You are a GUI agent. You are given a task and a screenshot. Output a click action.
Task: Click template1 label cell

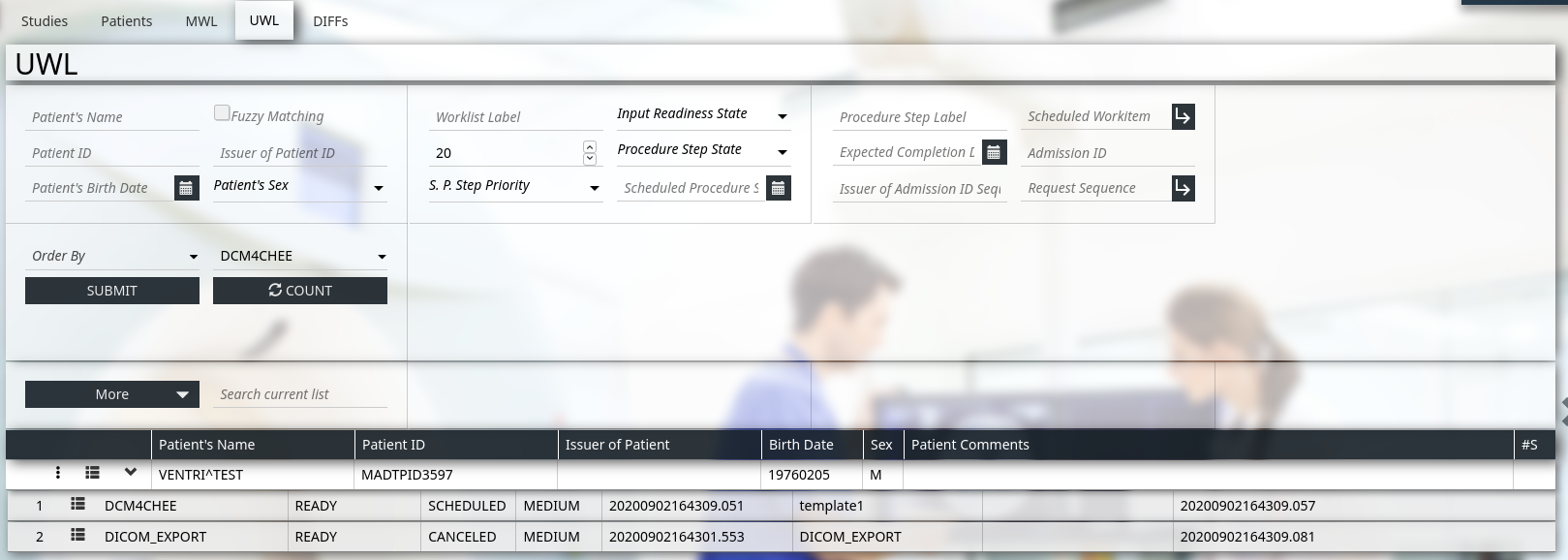(887, 506)
